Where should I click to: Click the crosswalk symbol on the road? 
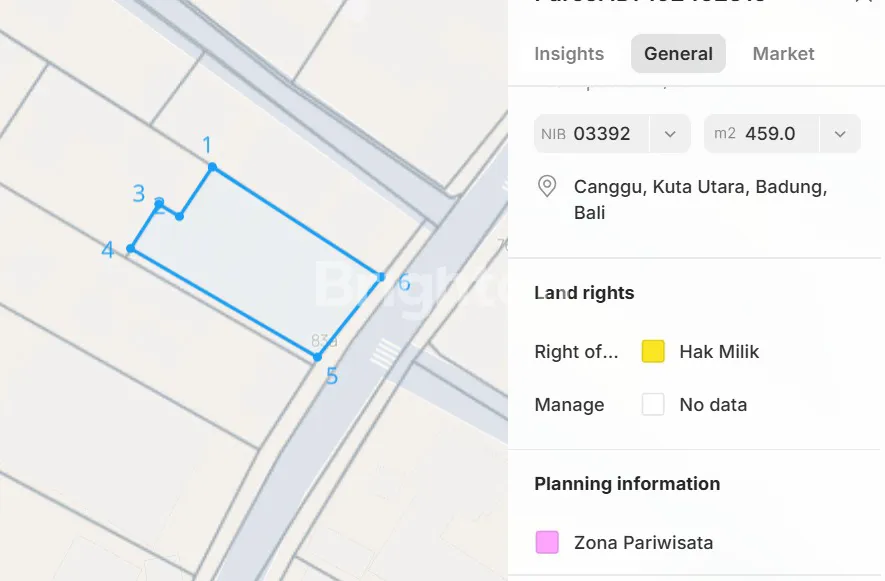(386, 353)
